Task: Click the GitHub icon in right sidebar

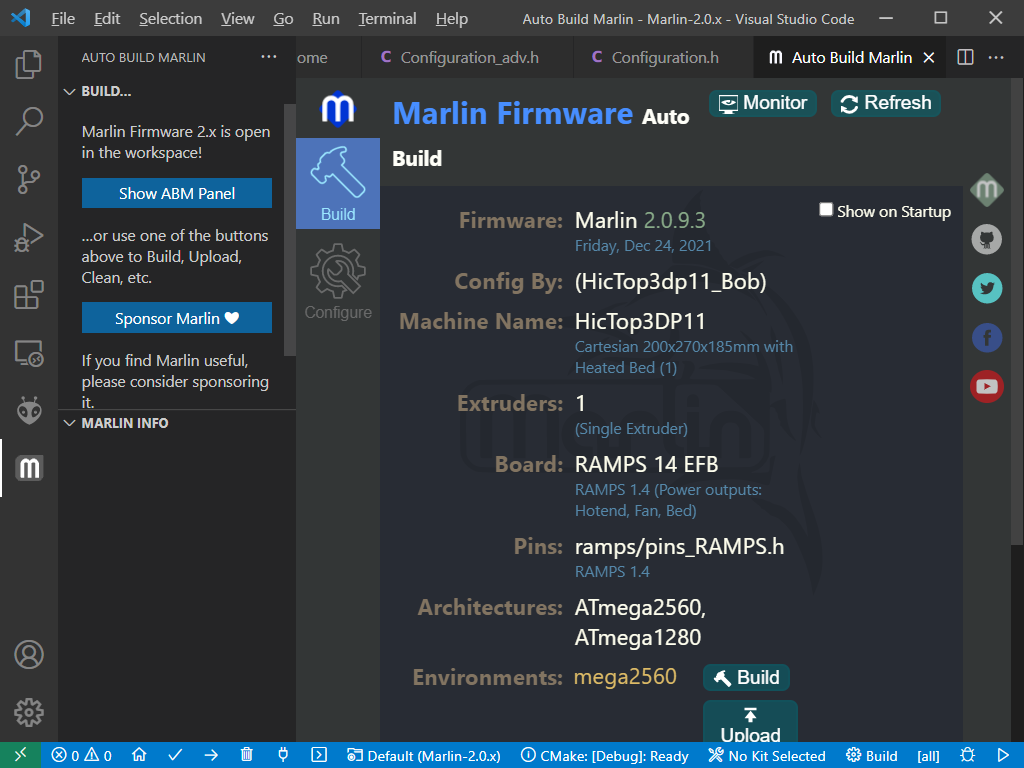Action: 987,239
